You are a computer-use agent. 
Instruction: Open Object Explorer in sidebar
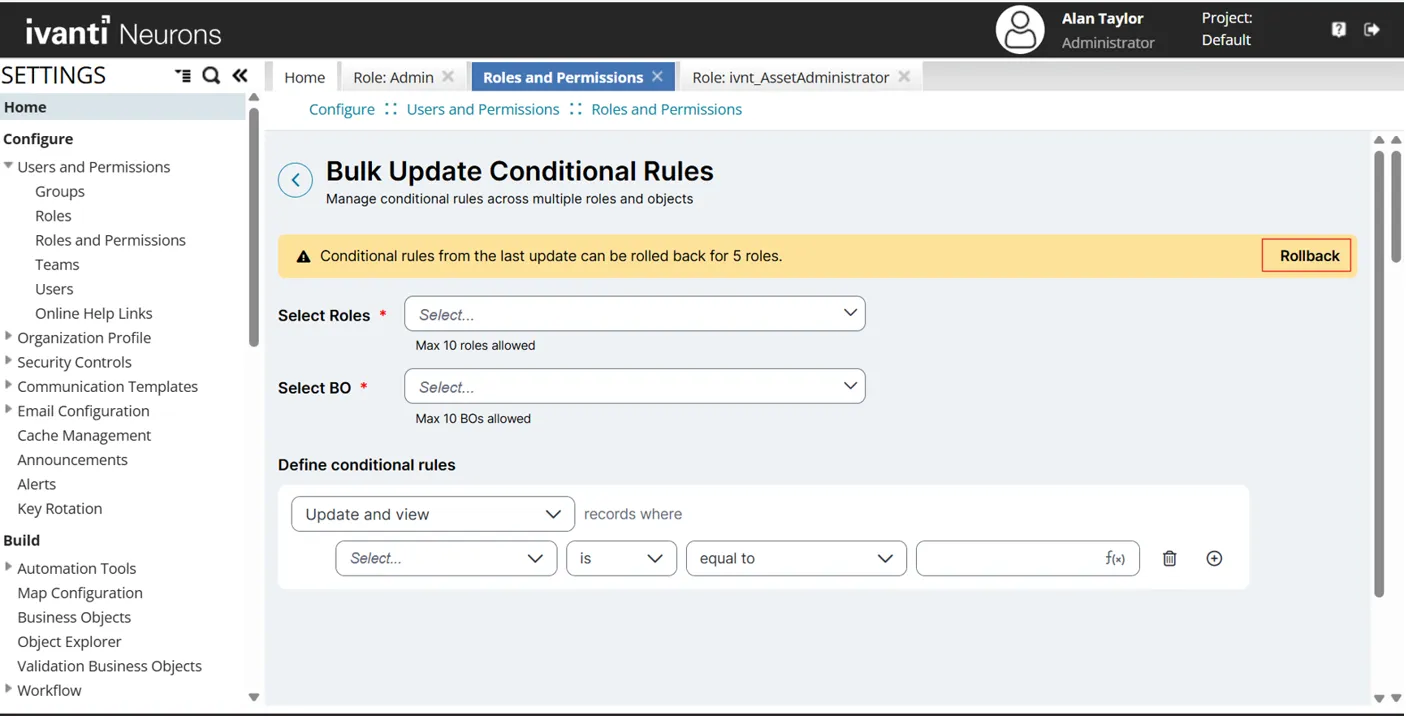click(69, 642)
